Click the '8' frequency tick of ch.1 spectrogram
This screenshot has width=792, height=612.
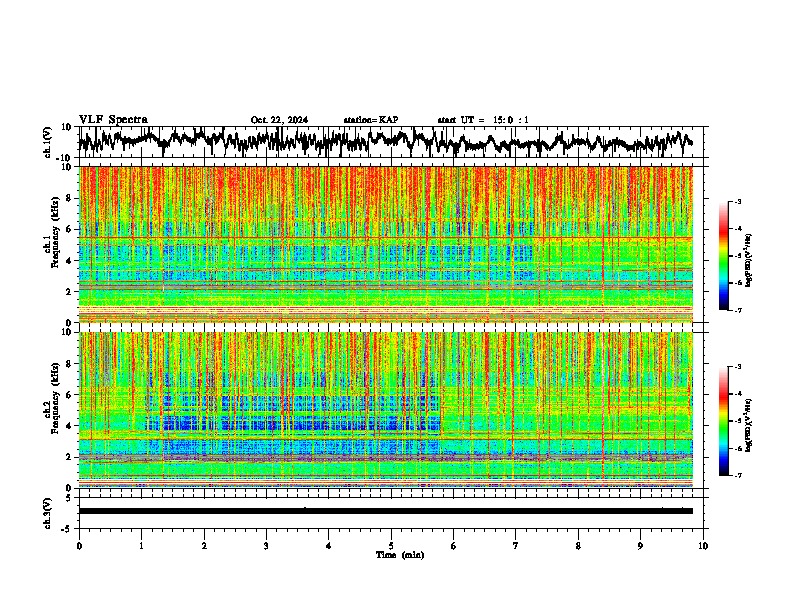pos(70,198)
